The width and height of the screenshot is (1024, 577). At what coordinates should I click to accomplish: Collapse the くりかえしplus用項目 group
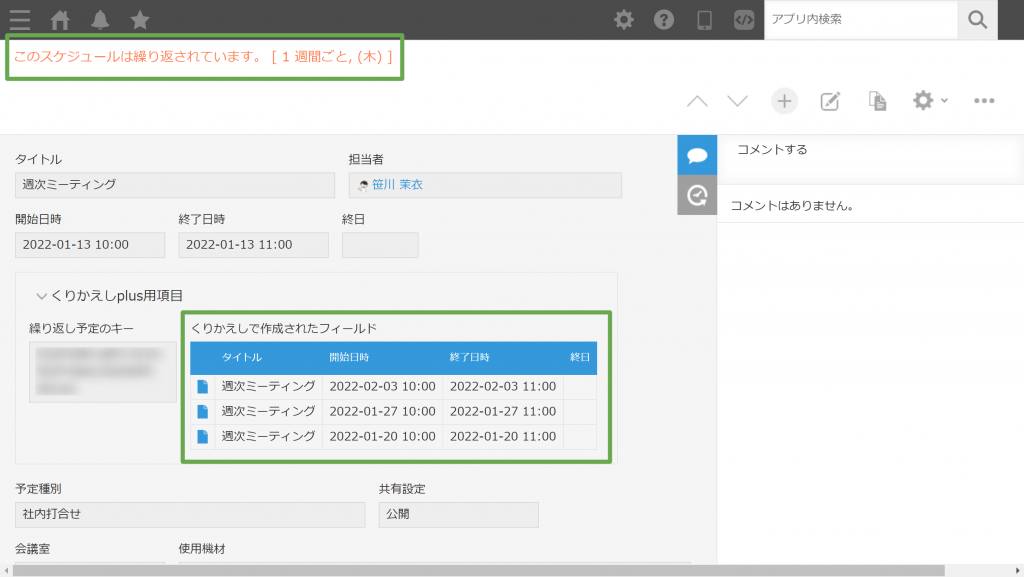(x=41, y=296)
